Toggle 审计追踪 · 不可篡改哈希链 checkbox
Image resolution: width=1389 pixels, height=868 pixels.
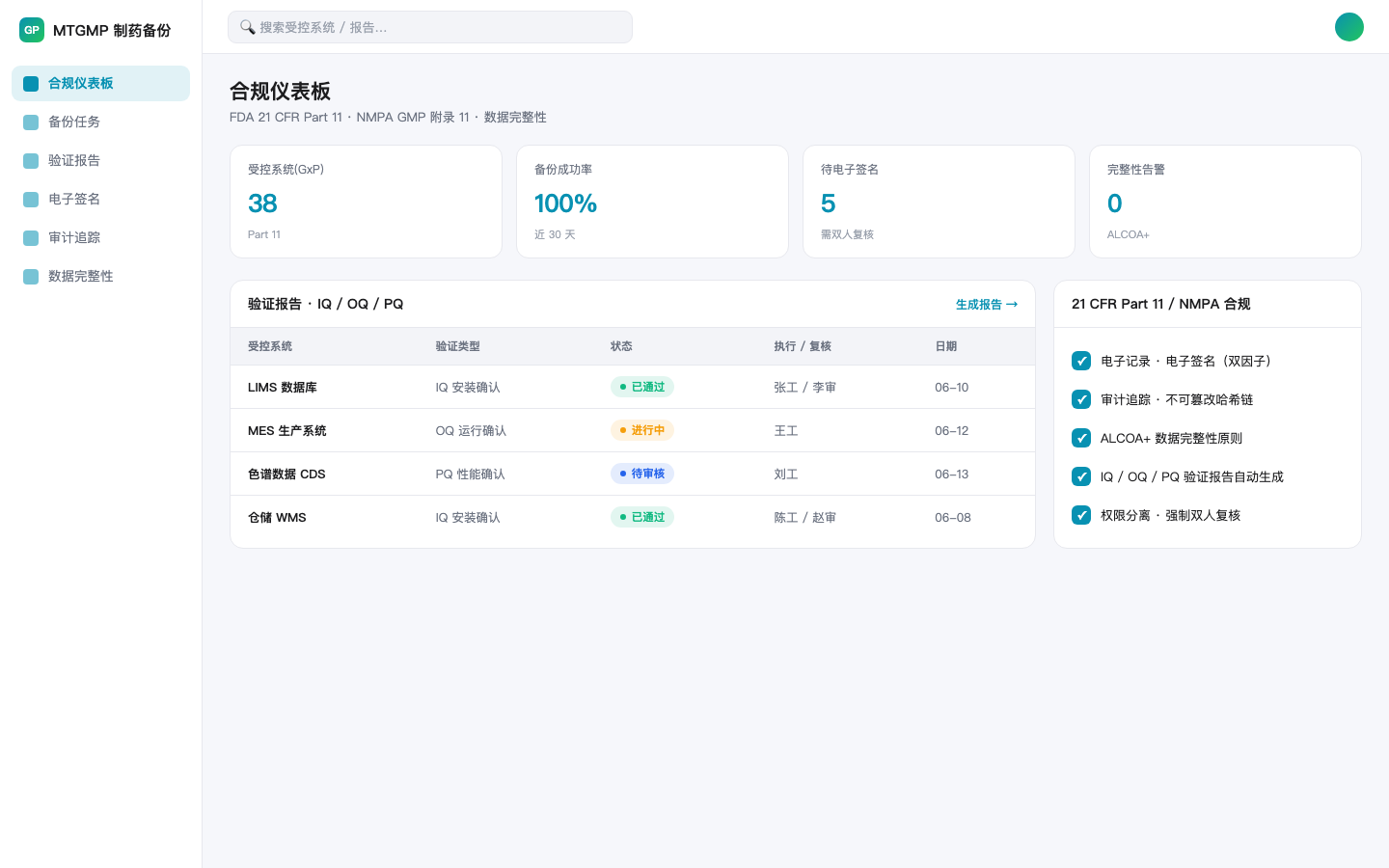1081,399
